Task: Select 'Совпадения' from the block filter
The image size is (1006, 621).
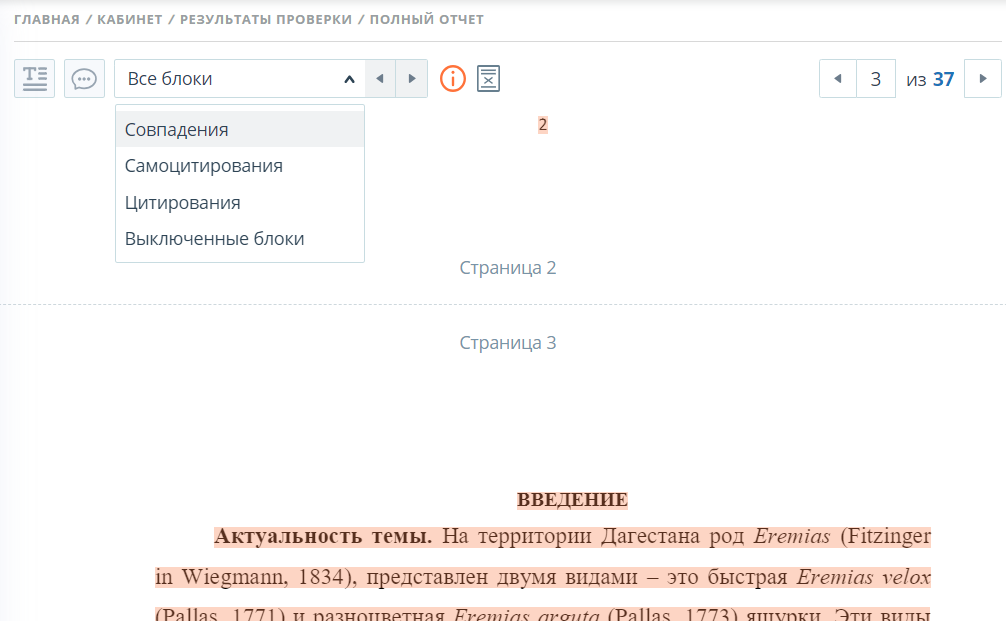Action: (177, 130)
